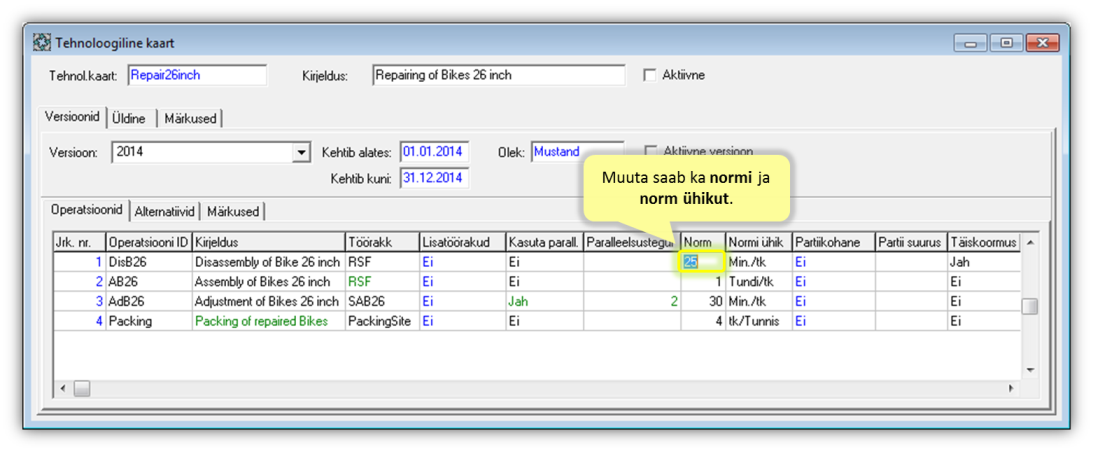Click 'Disassembly of Bike 26 inch' cell
This screenshot has width=1093, height=452.
coord(268,262)
